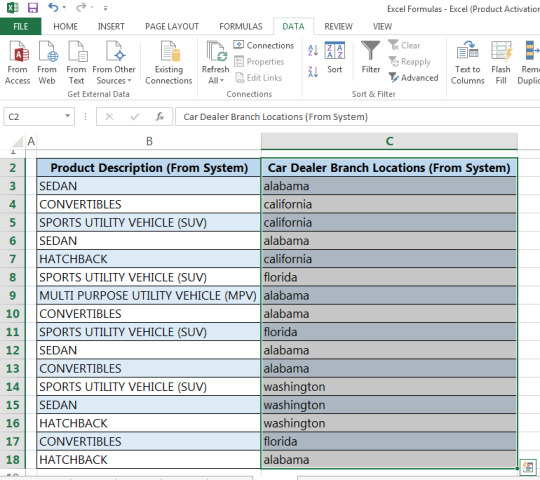
Task: Click the Insert Function fx icon
Action: click(x=159, y=117)
